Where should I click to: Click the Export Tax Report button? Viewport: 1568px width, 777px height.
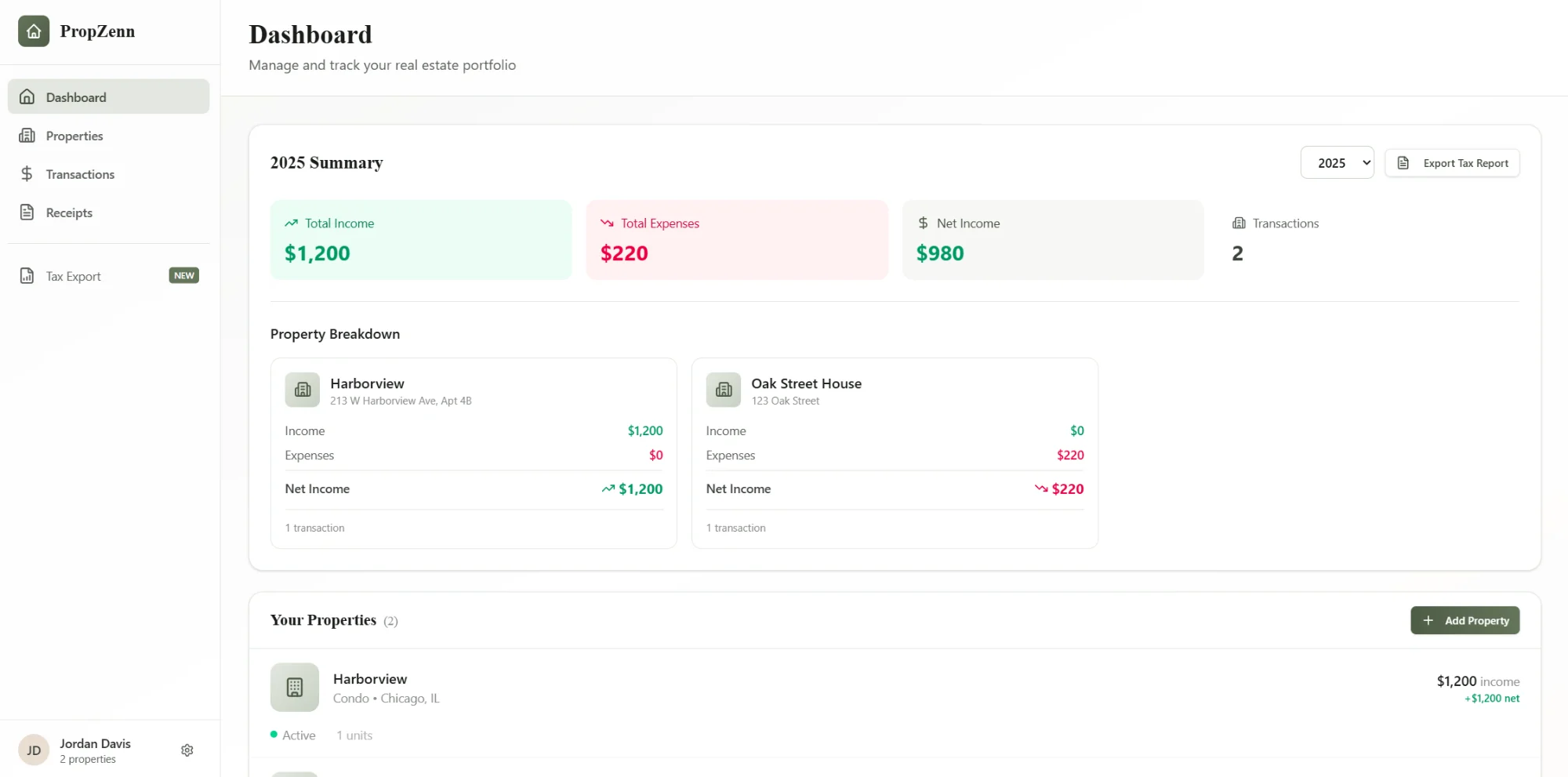pos(1452,162)
